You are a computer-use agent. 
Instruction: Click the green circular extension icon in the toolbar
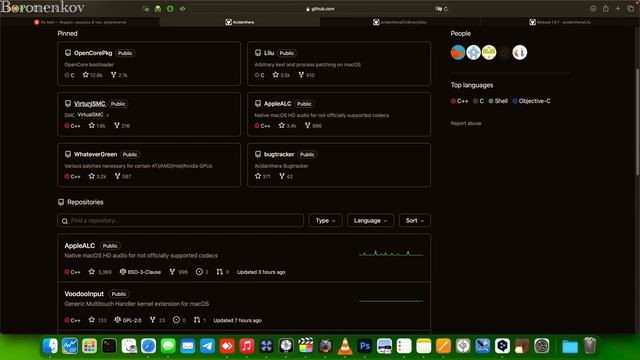point(170,9)
